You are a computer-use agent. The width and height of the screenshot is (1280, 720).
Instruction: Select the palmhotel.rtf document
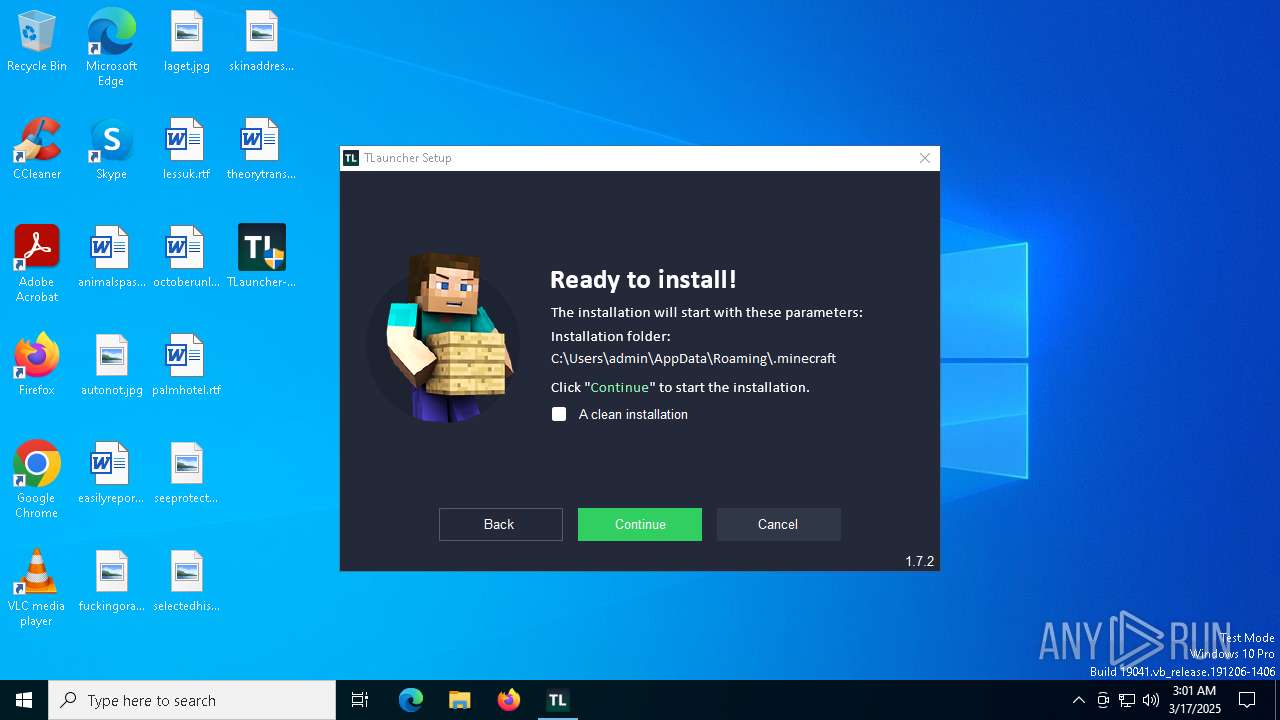tap(187, 366)
